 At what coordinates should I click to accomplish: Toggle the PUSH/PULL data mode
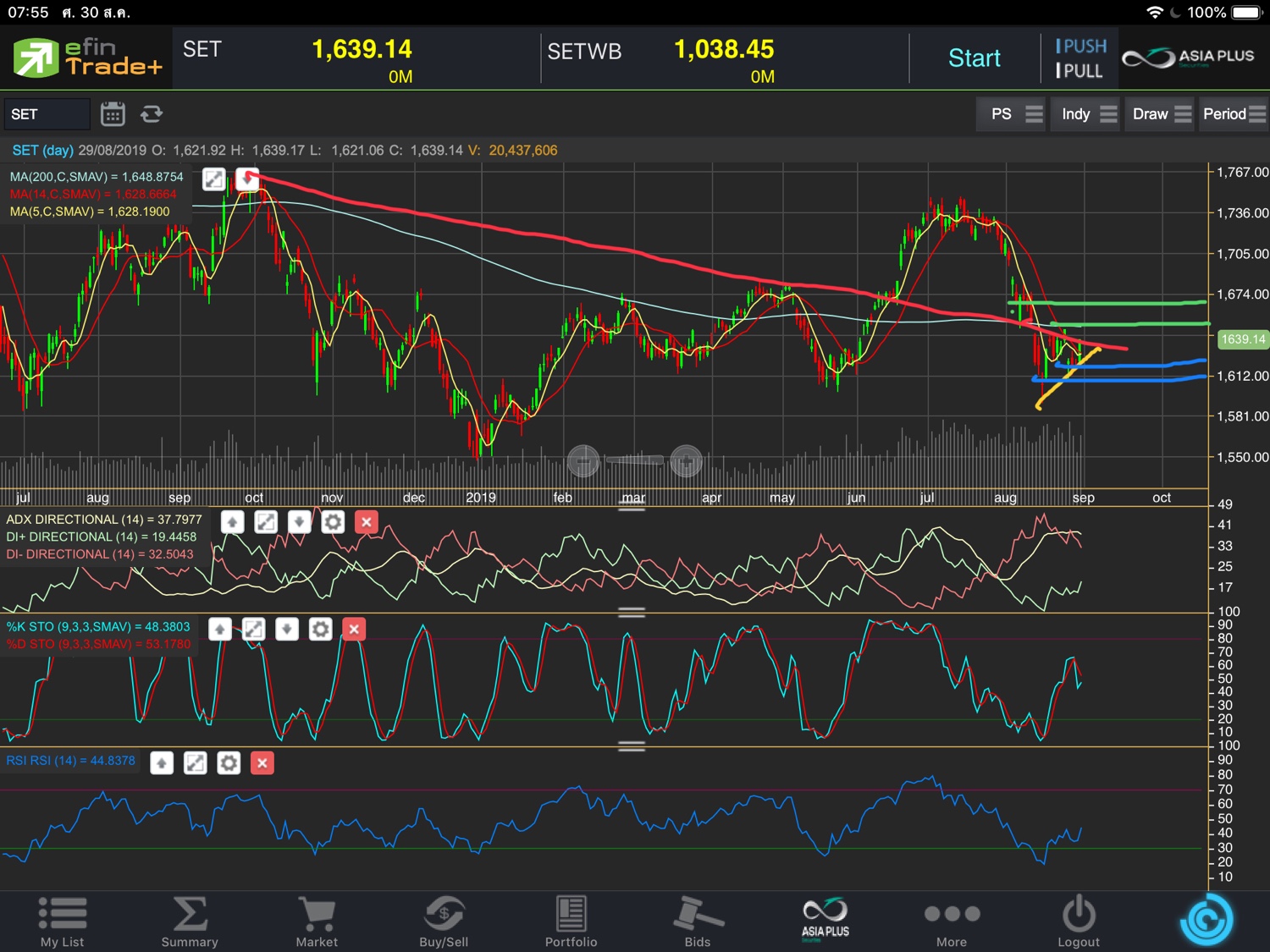click(x=1079, y=58)
